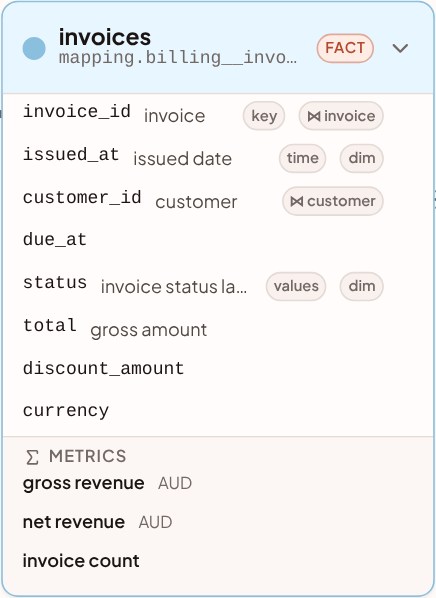Select the status column name
Image resolution: width=436 pixels, height=598 pixels.
(x=55, y=283)
